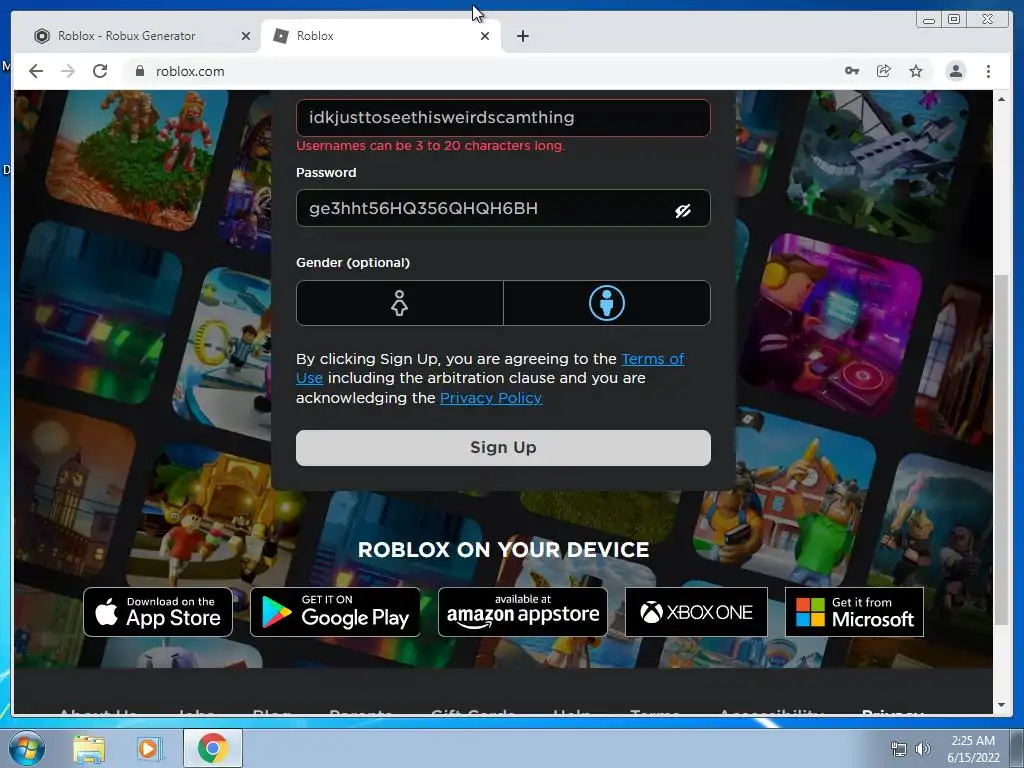Close the Robux Generator tab
Image resolution: width=1024 pixels, height=768 pixels.
(x=246, y=36)
